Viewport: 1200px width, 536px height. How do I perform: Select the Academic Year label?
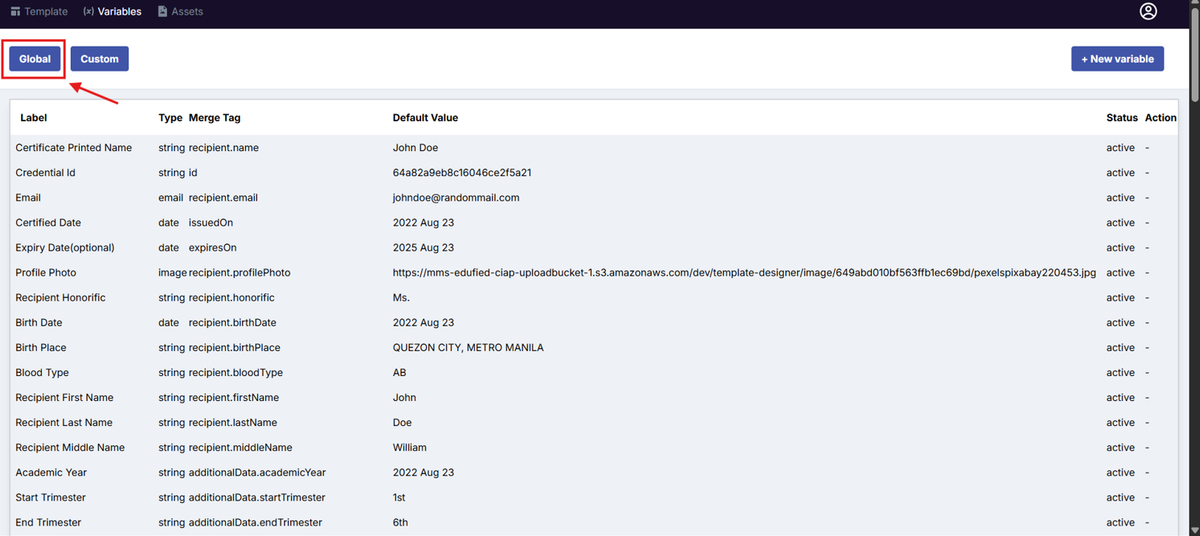pyautogui.click(x=50, y=473)
